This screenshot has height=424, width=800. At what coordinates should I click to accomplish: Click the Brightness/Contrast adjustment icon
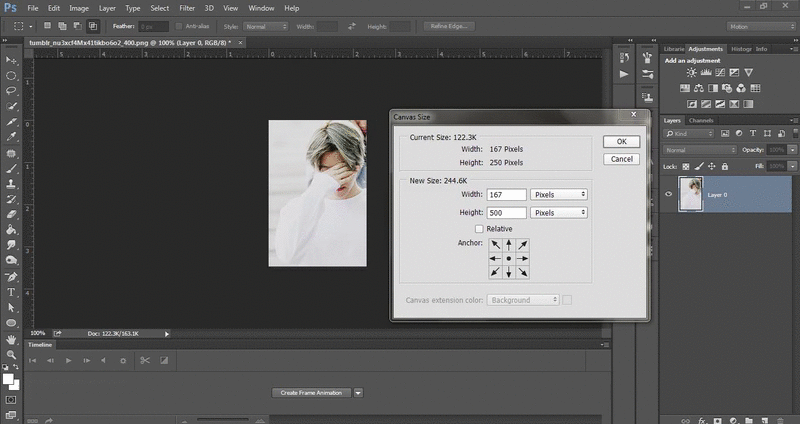tap(691, 73)
